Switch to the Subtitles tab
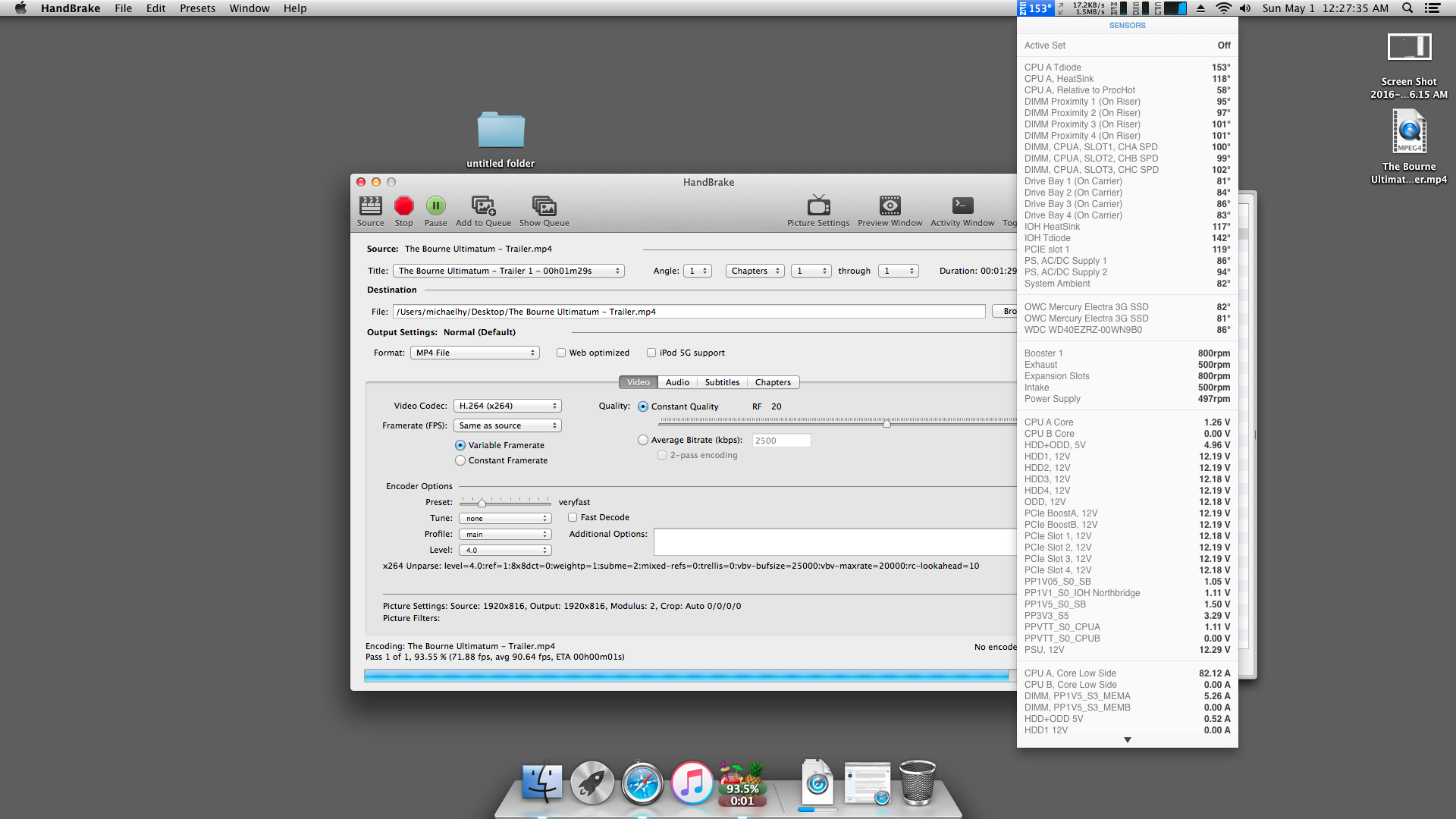The width and height of the screenshot is (1456, 819). point(722,382)
